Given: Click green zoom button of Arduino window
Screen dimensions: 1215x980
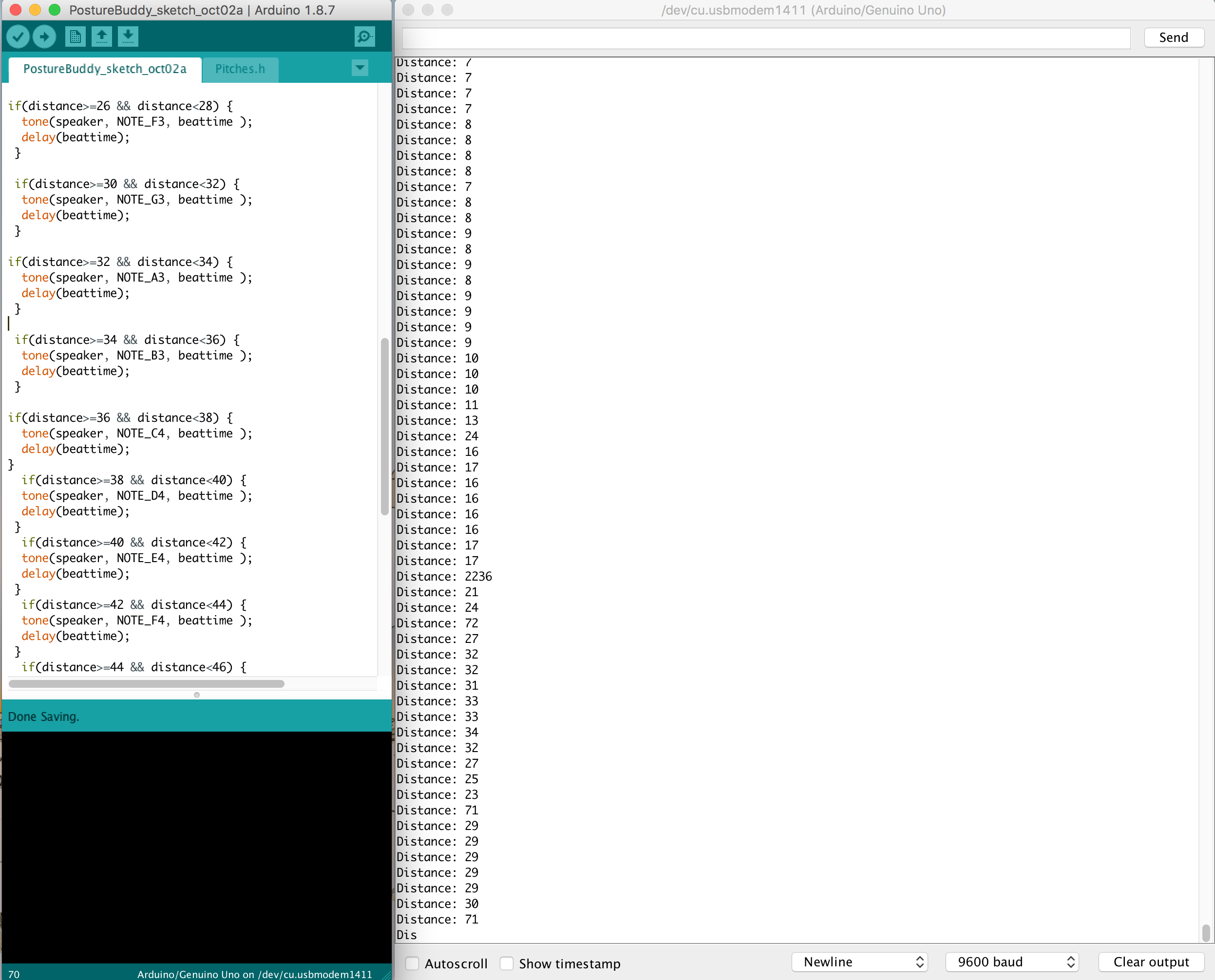Looking at the screenshot, I should (x=55, y=10).
